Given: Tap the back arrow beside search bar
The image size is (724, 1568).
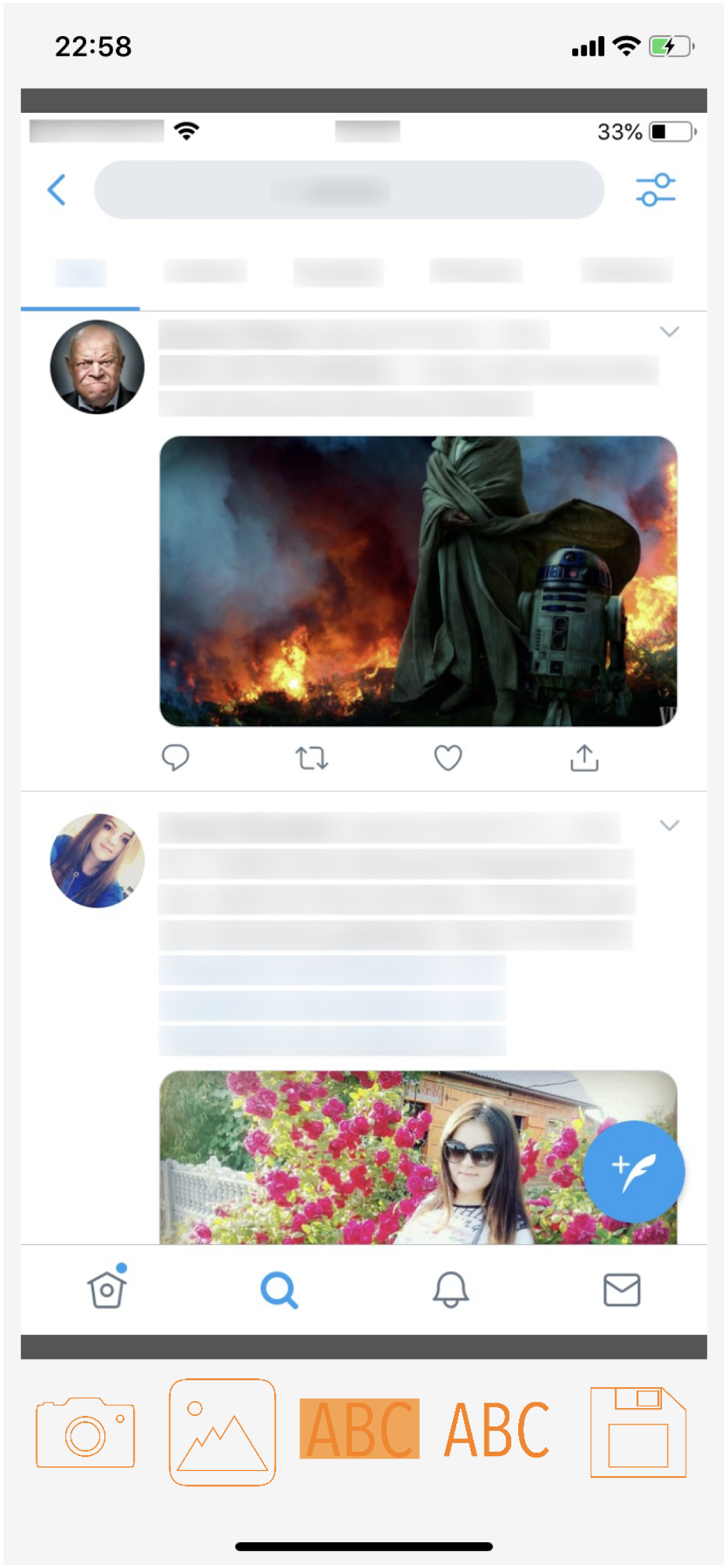Looking at the screenshot, I should pos(56,190).
